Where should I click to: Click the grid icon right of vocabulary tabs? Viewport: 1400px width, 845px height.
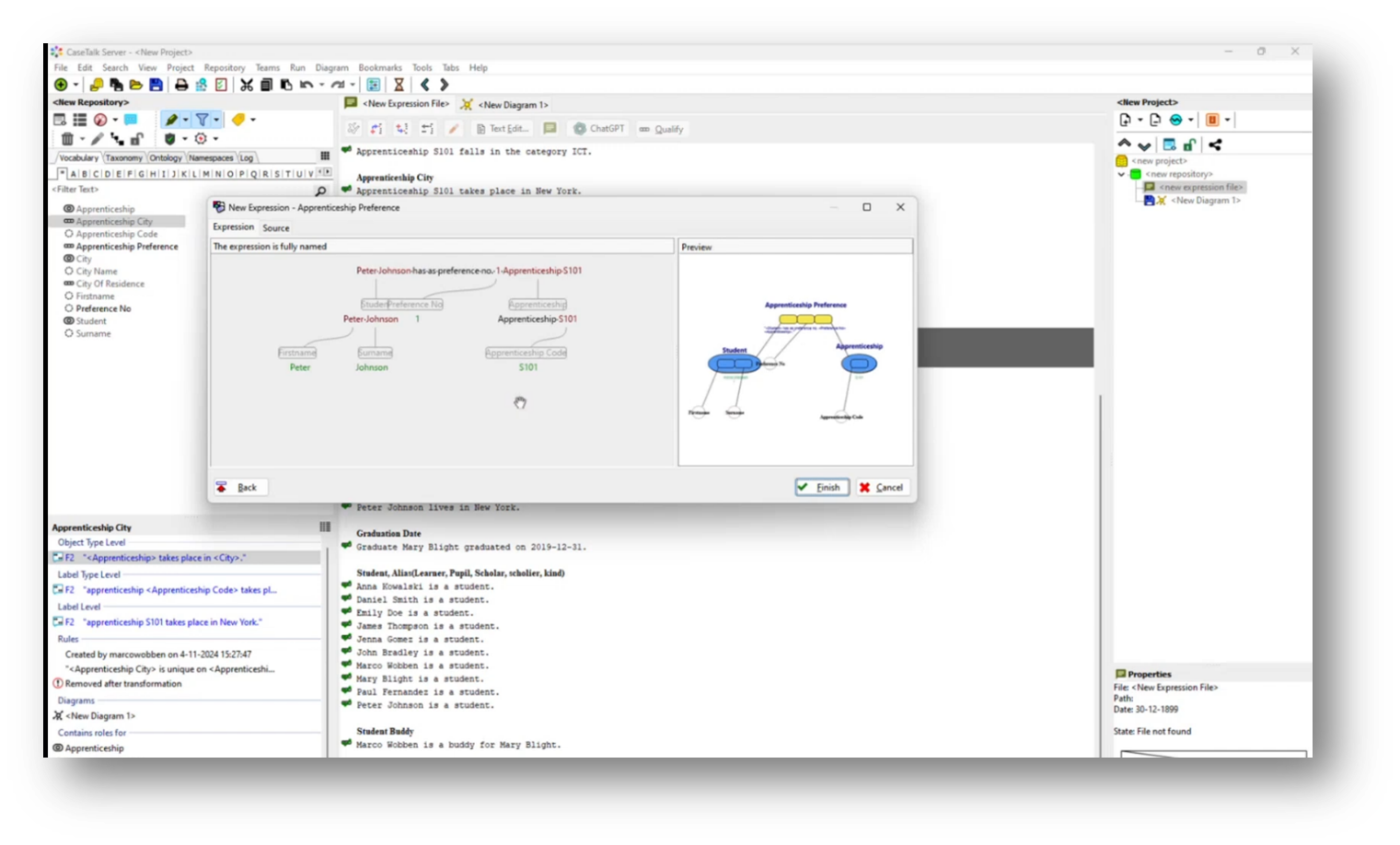click(x=324, y=156)
